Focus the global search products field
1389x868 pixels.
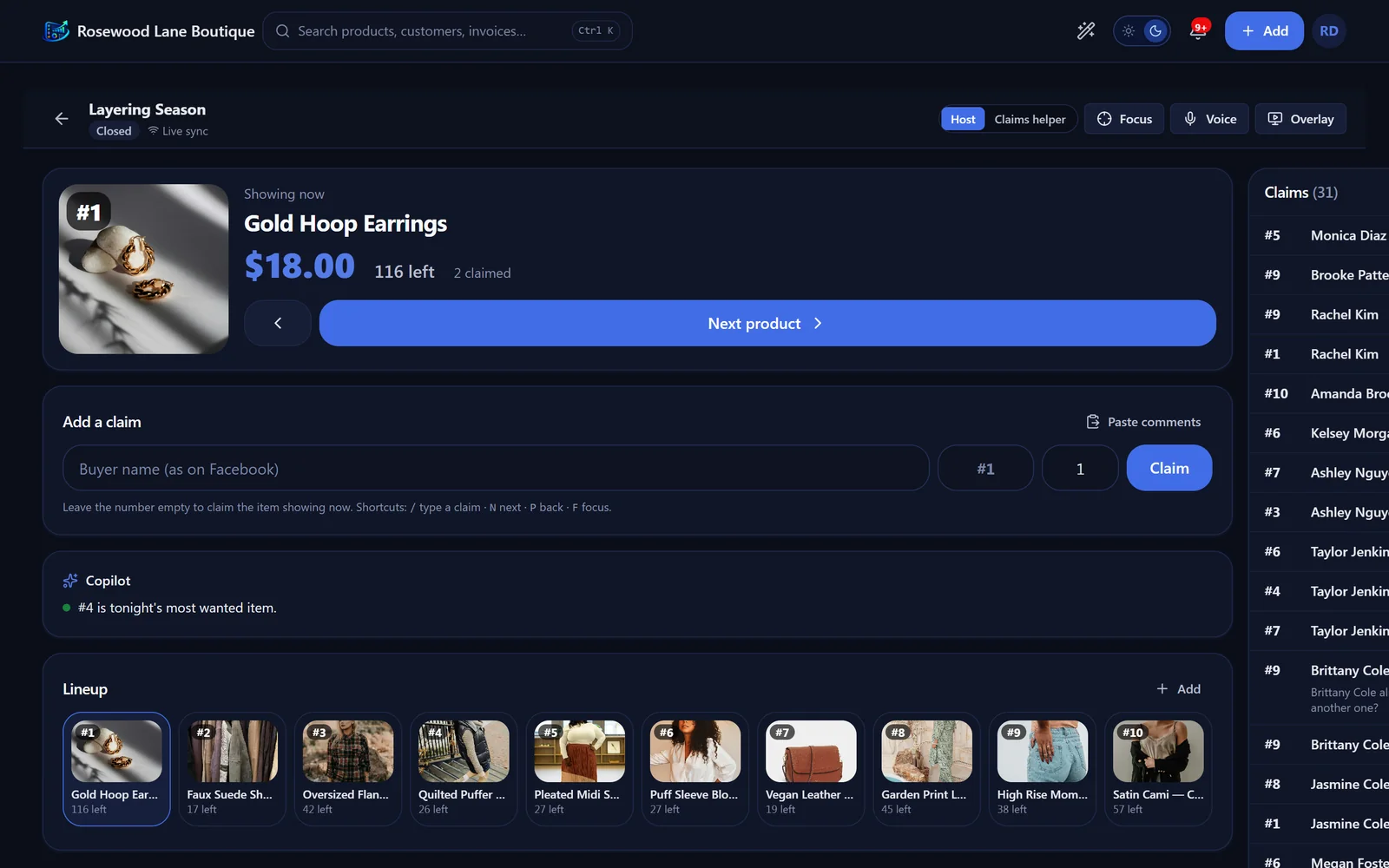coord(447,31)
